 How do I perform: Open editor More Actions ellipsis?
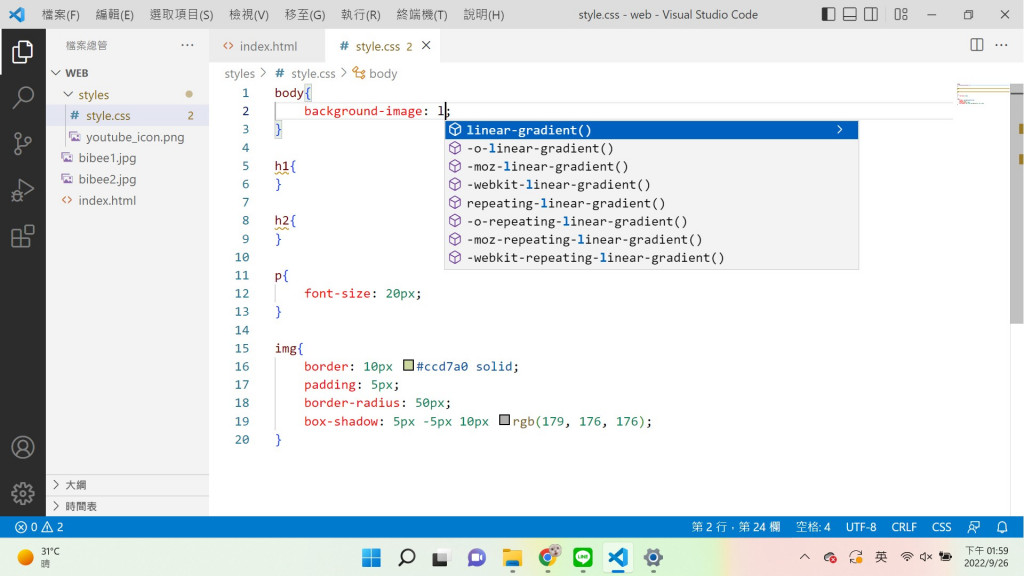click(x=1001, y=44)
